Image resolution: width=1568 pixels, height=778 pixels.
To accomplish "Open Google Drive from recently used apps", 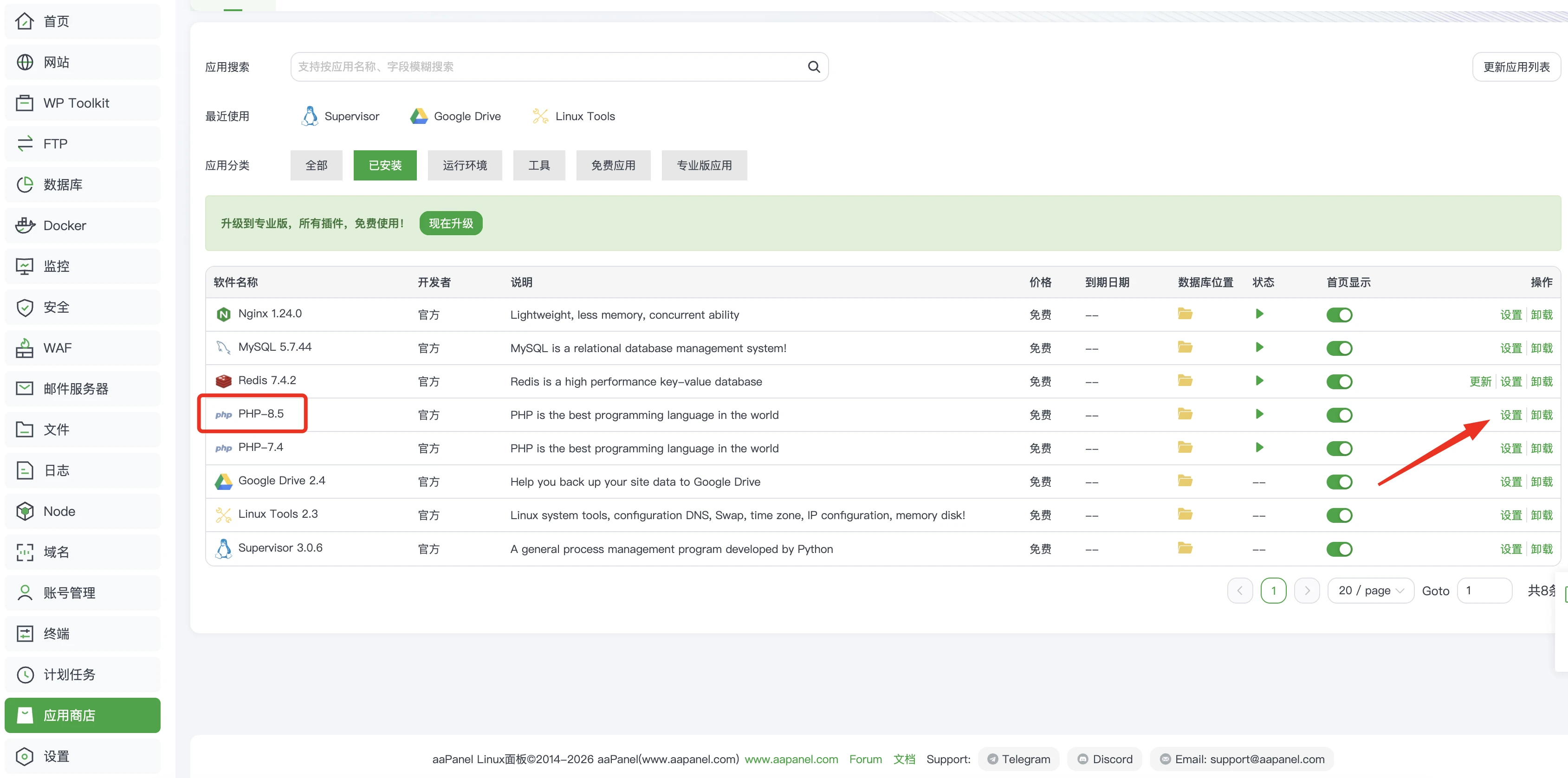I will point(455,116).
